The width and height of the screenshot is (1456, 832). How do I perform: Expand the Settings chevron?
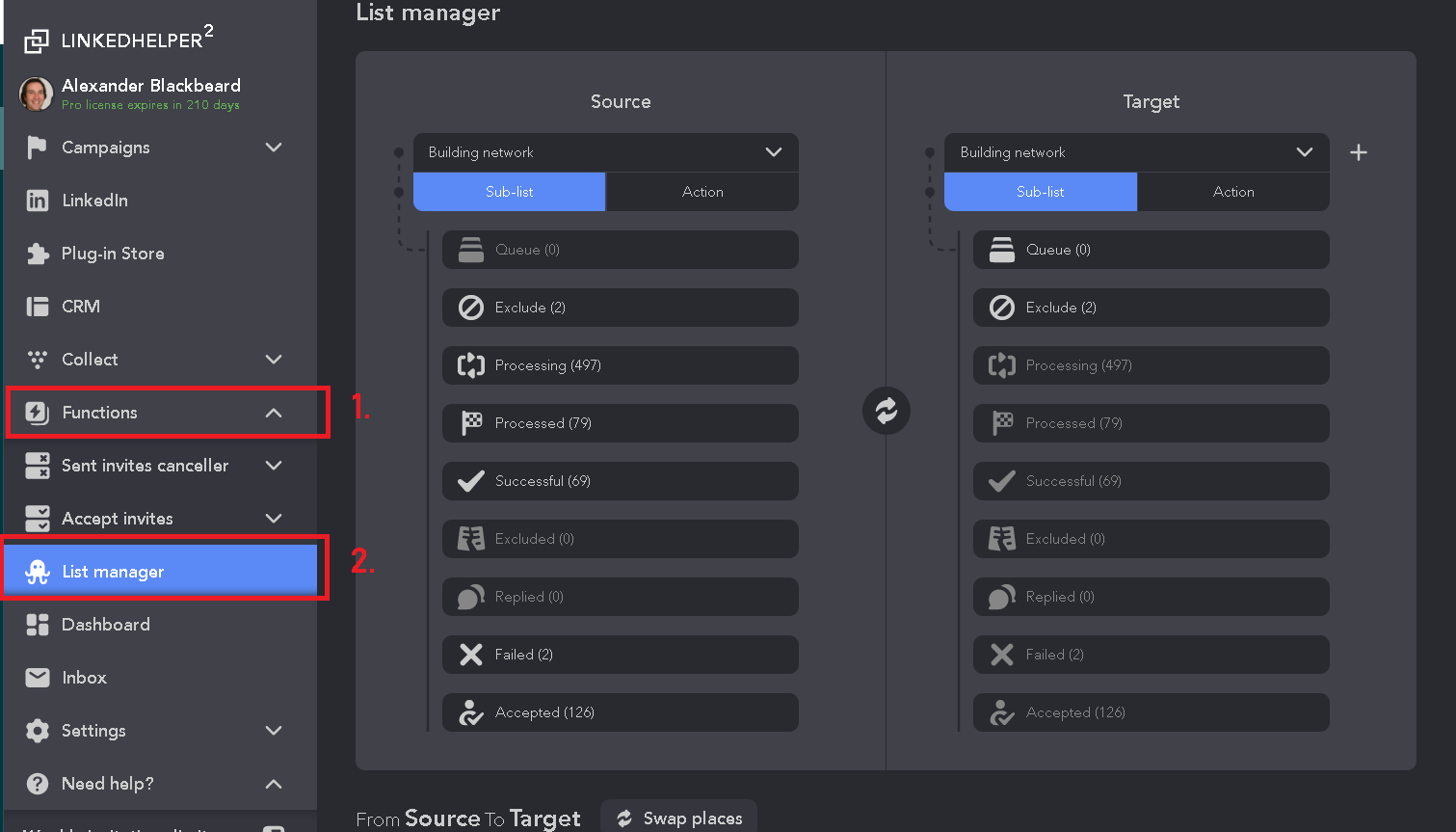point(274,731)
